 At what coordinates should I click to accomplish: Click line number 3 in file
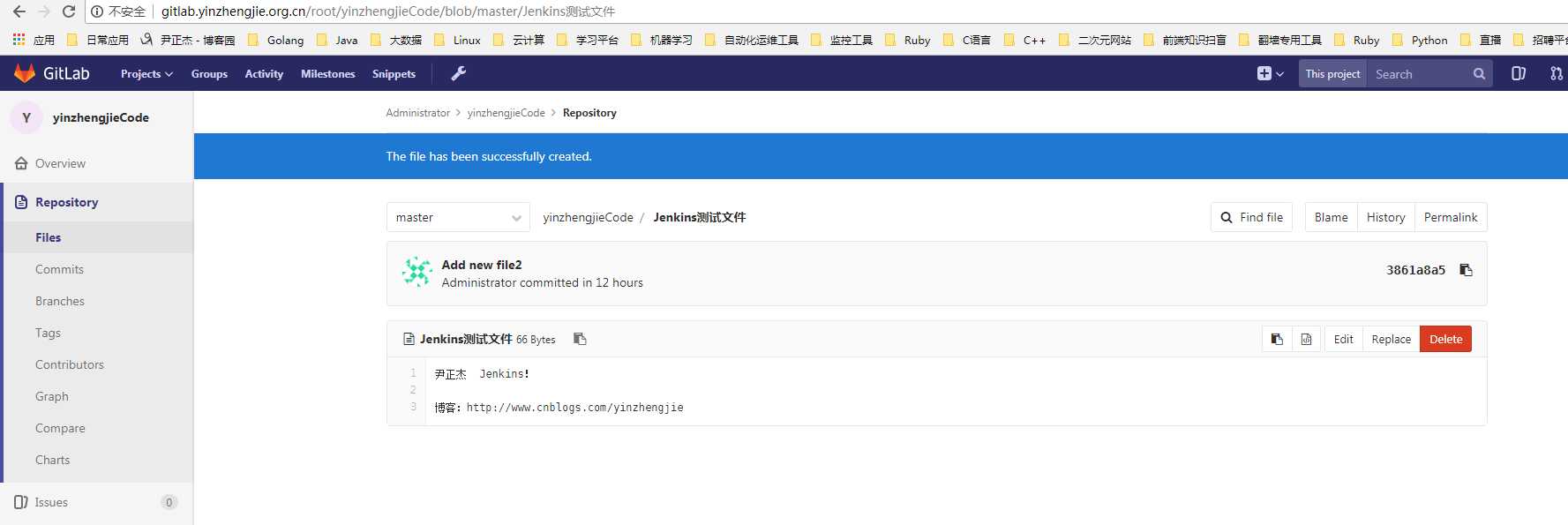(x=413, y=407)
